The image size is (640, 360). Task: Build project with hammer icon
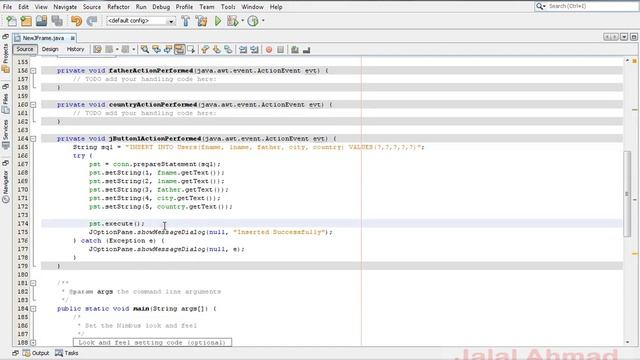tap(186, 21)
